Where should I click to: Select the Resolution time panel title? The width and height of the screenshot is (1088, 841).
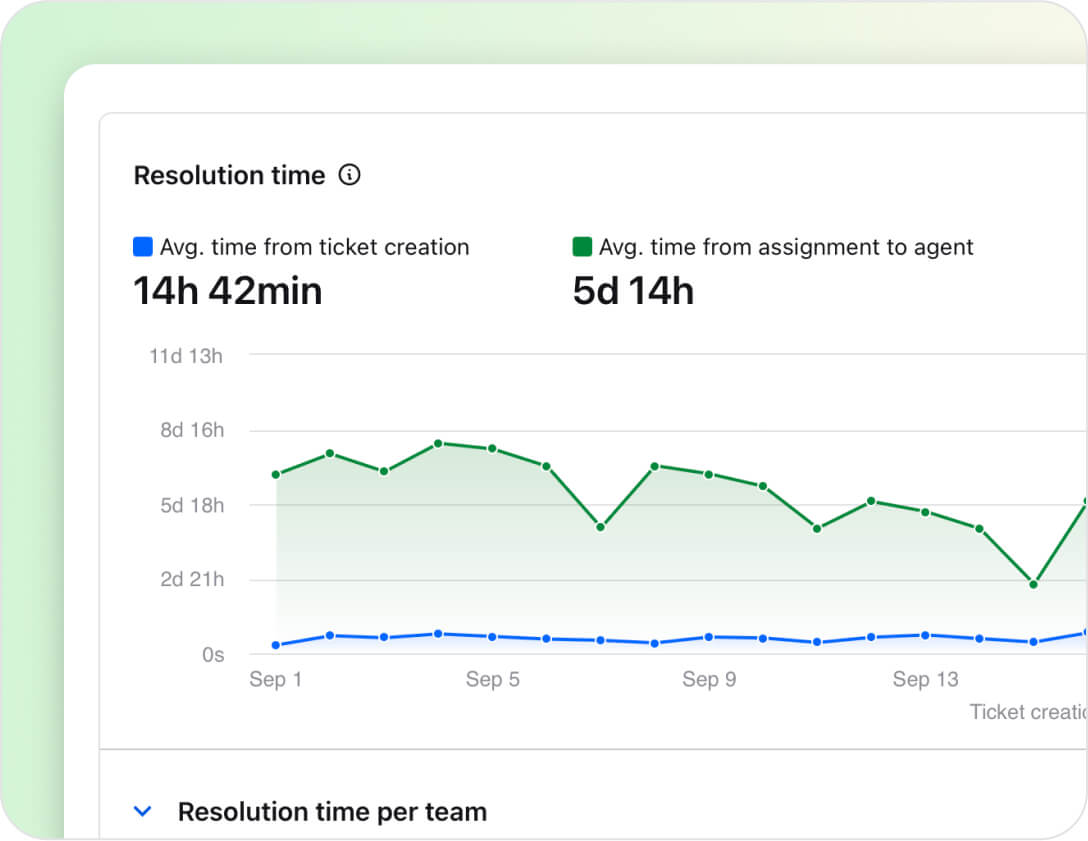coord(229,175)
